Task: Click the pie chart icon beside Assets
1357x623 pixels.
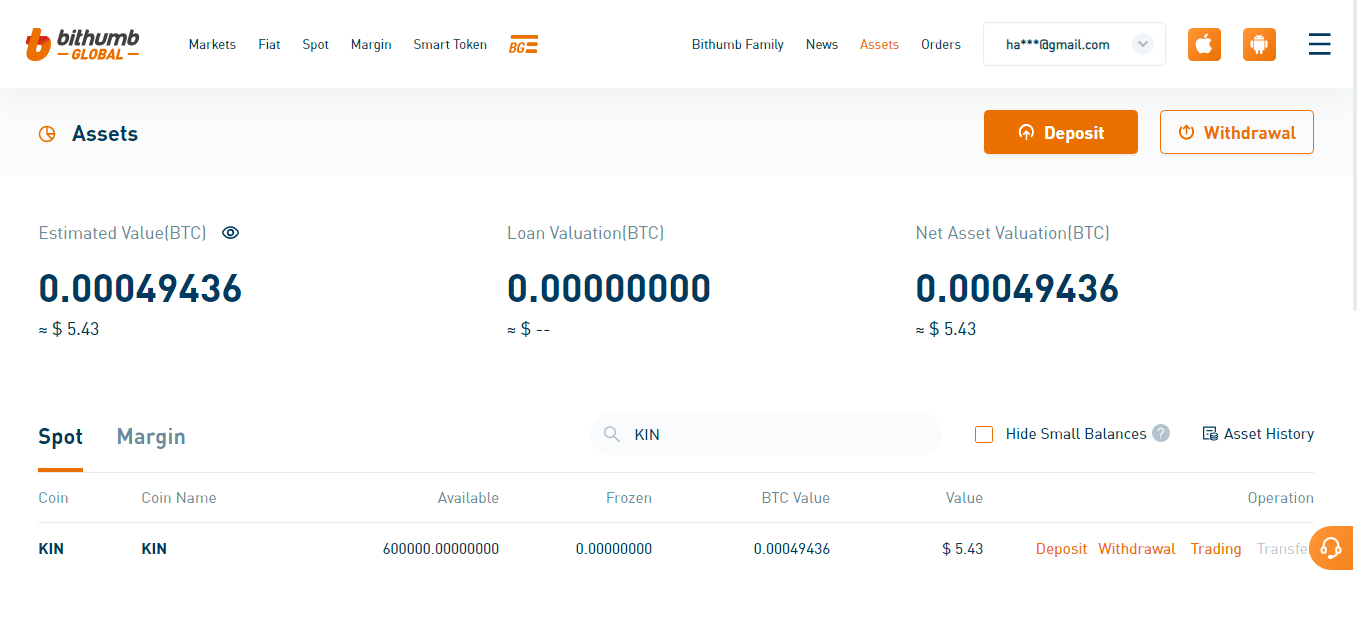Action: point(47,134)
